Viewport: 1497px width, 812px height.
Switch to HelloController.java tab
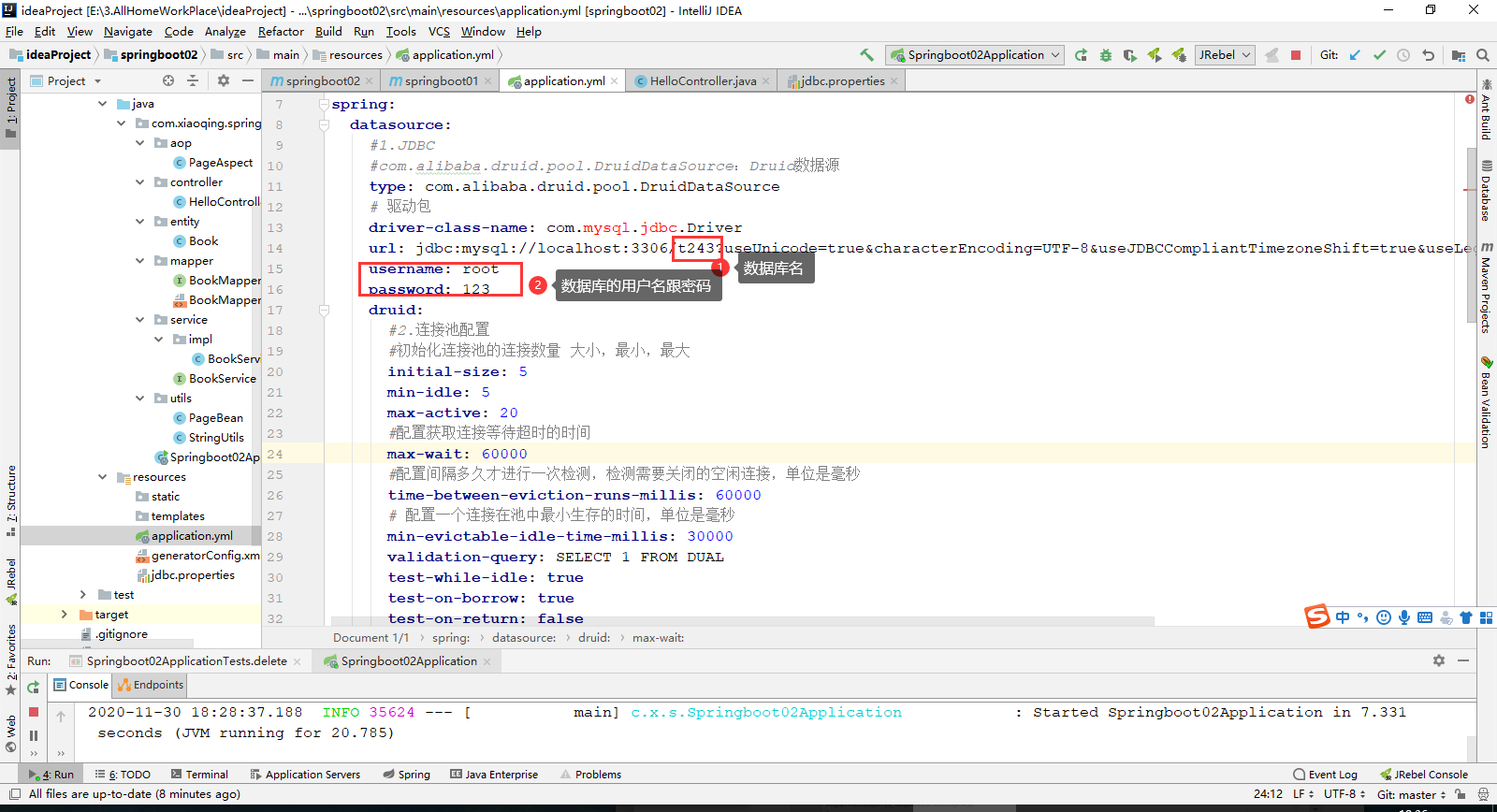703,81
